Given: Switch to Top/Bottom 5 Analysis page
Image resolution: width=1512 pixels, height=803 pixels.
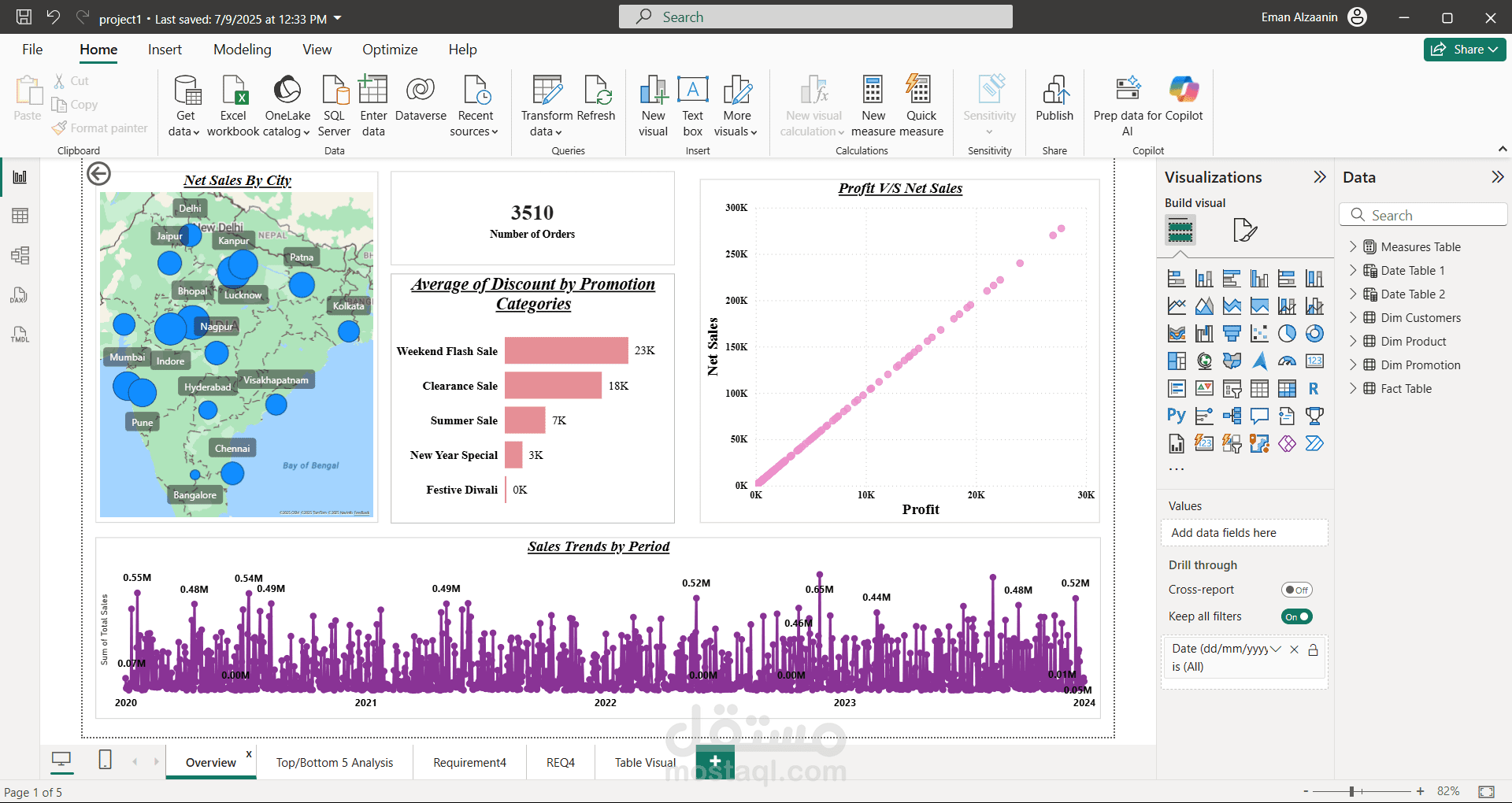Looking at the screenshot, I should coord(335,762).
